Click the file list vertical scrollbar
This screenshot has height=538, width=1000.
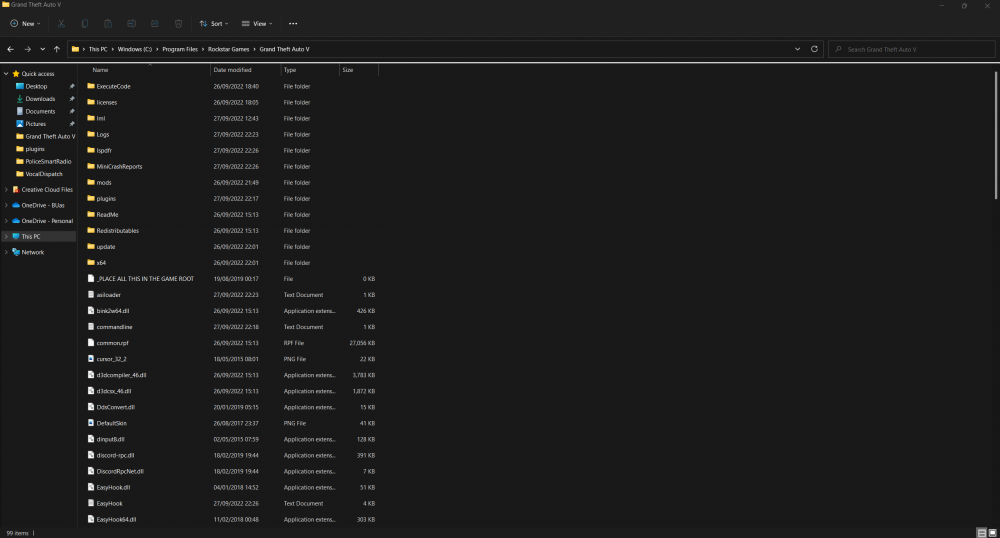[x=996, y=135]
